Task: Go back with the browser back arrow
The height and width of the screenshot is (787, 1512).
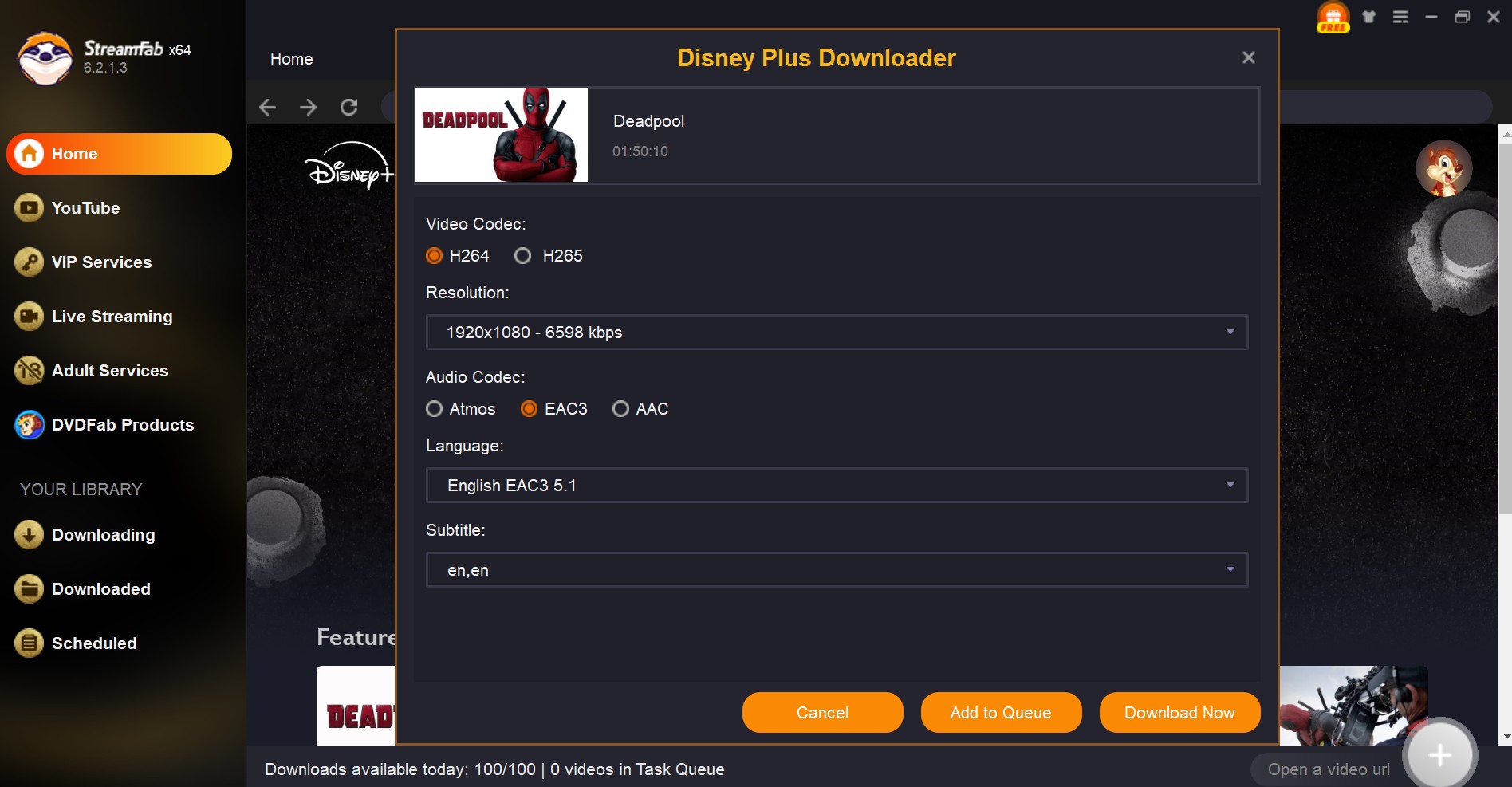Action: [268, 107]
